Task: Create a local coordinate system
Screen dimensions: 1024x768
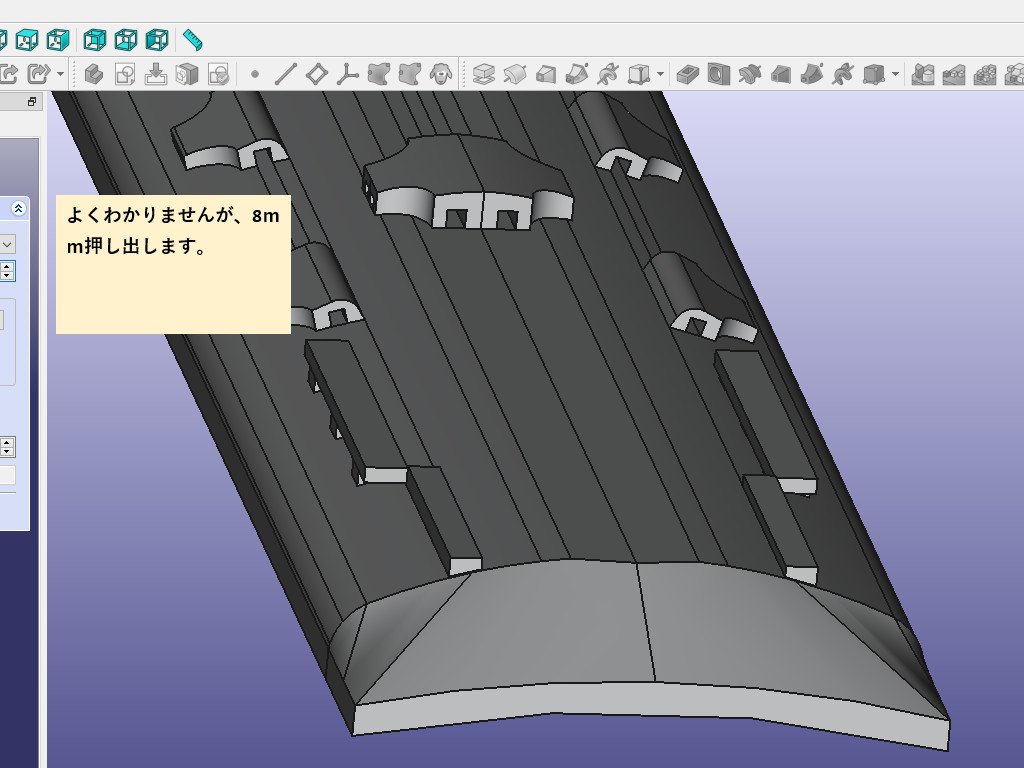Action: pyautogui.click(x=348, y=74)
